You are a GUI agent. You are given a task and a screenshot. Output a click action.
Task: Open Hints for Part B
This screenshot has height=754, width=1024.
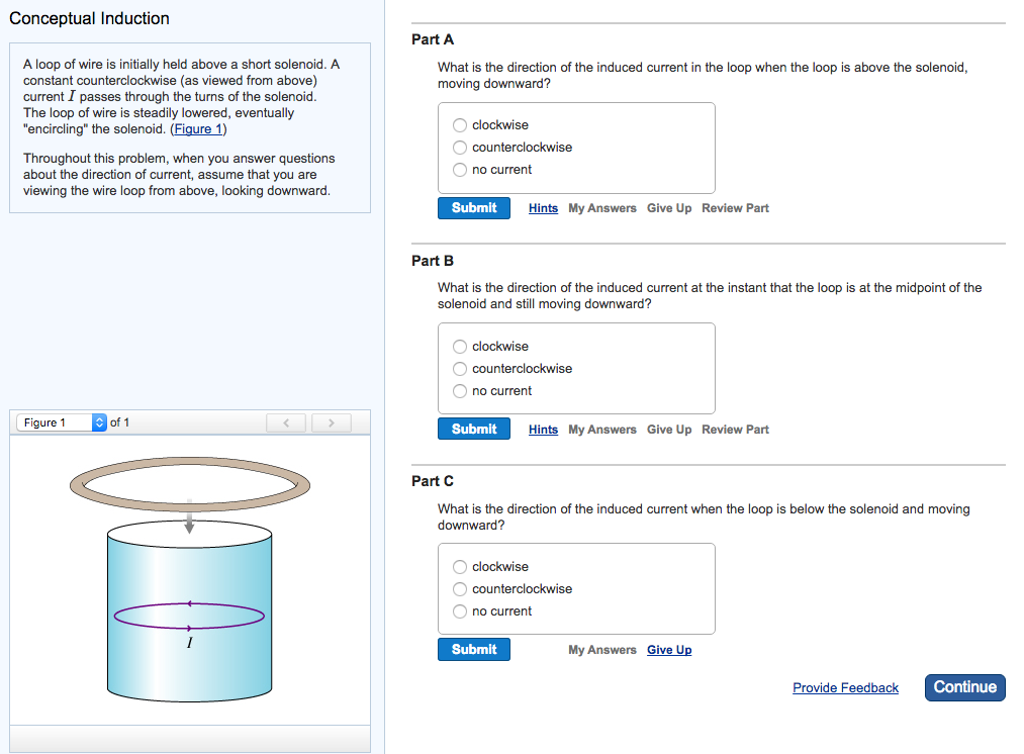(543, 430)
